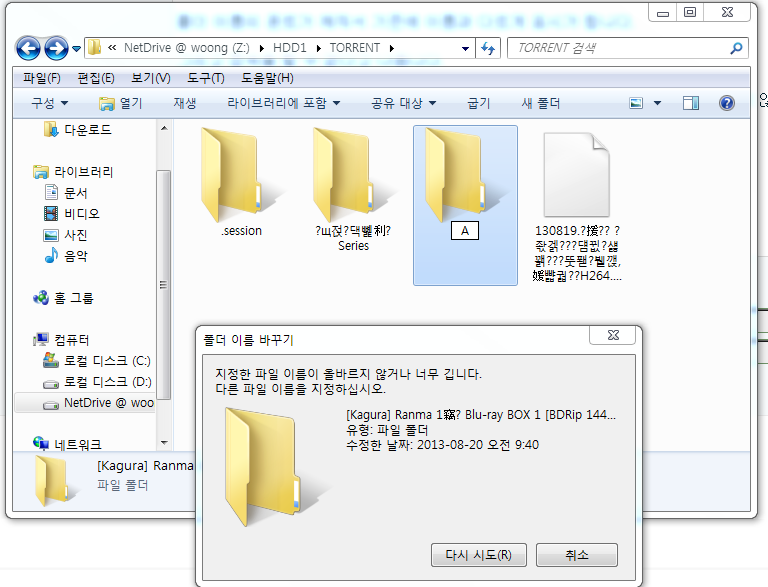Viewport: 768px width, 587px height.
Task: Expand arrow after NetDrive (Z:) breadcrumb
Action: tap(262, 48)
